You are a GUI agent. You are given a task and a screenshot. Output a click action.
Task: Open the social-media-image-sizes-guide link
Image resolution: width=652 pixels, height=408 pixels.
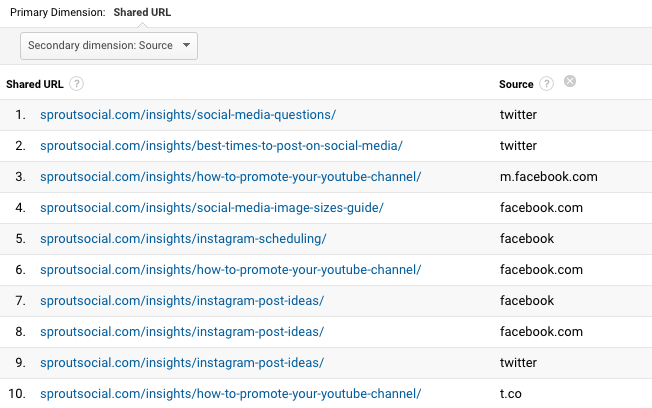[x=212, y=208]
